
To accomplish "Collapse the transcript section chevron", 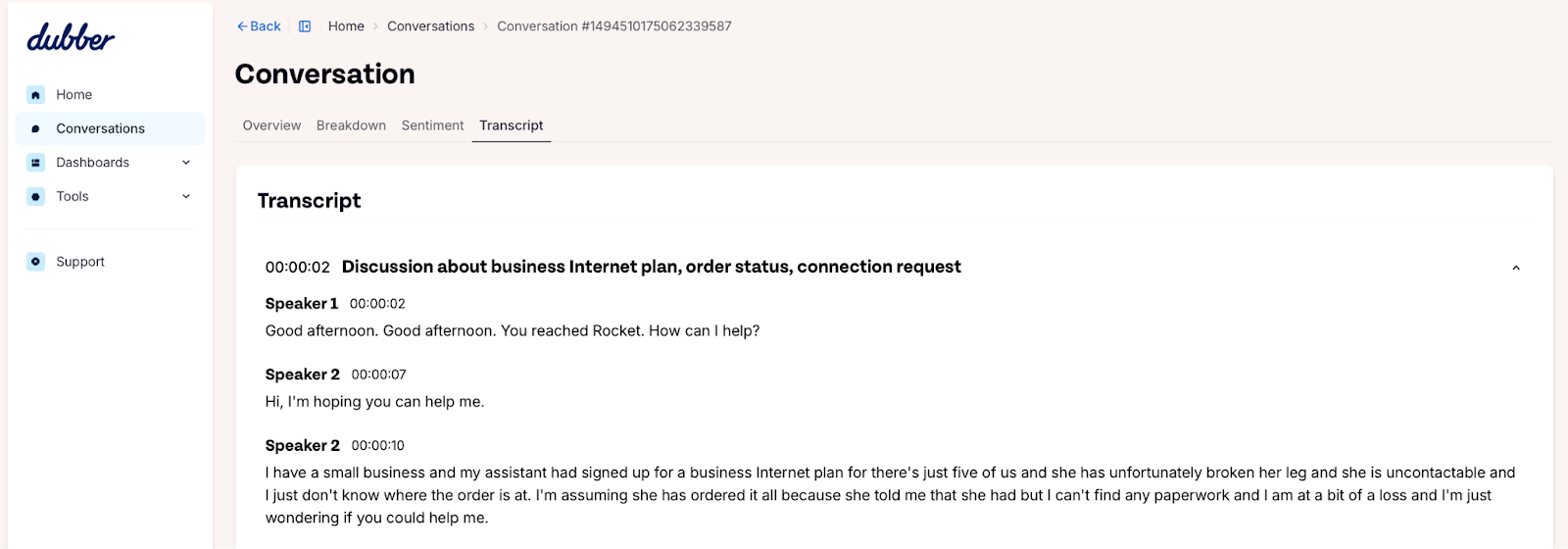I will point(1516,268).
